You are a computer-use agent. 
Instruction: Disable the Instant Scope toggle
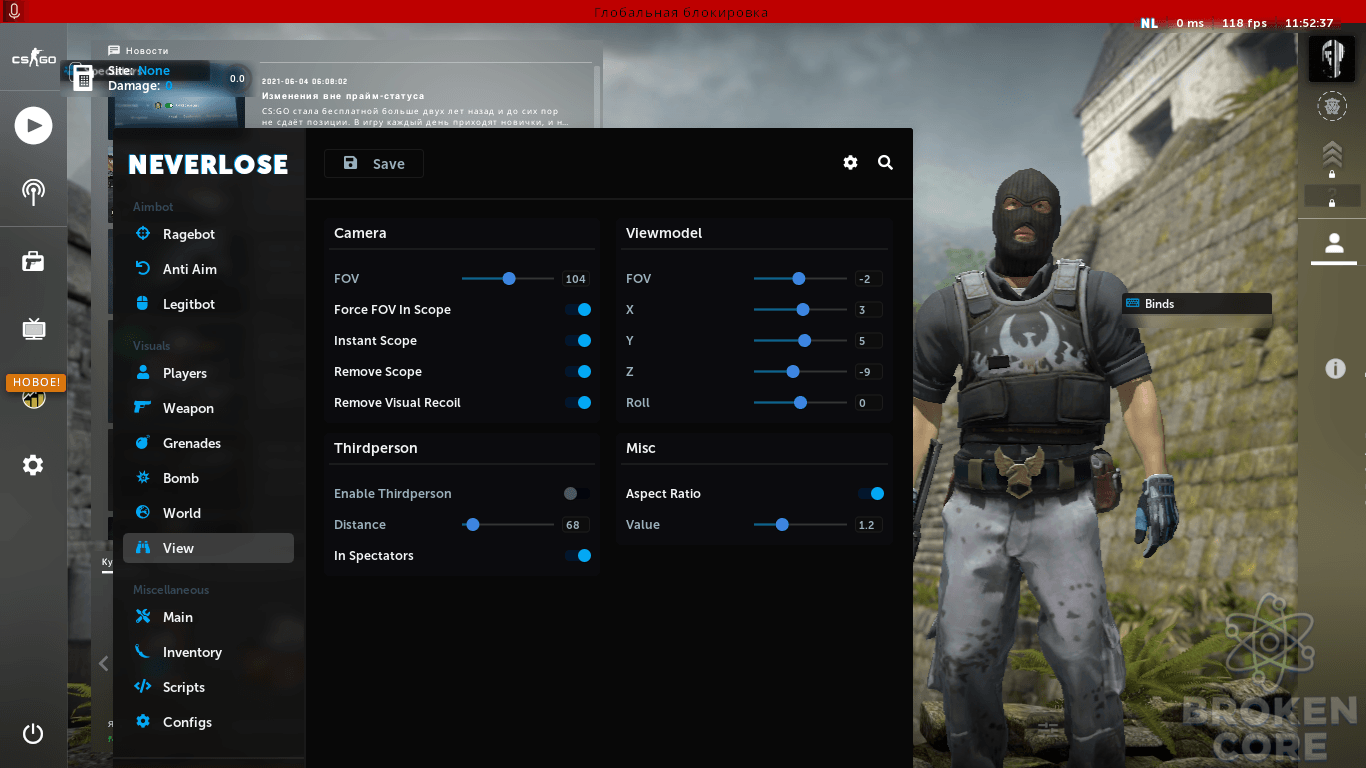click(x=578, y=340)
